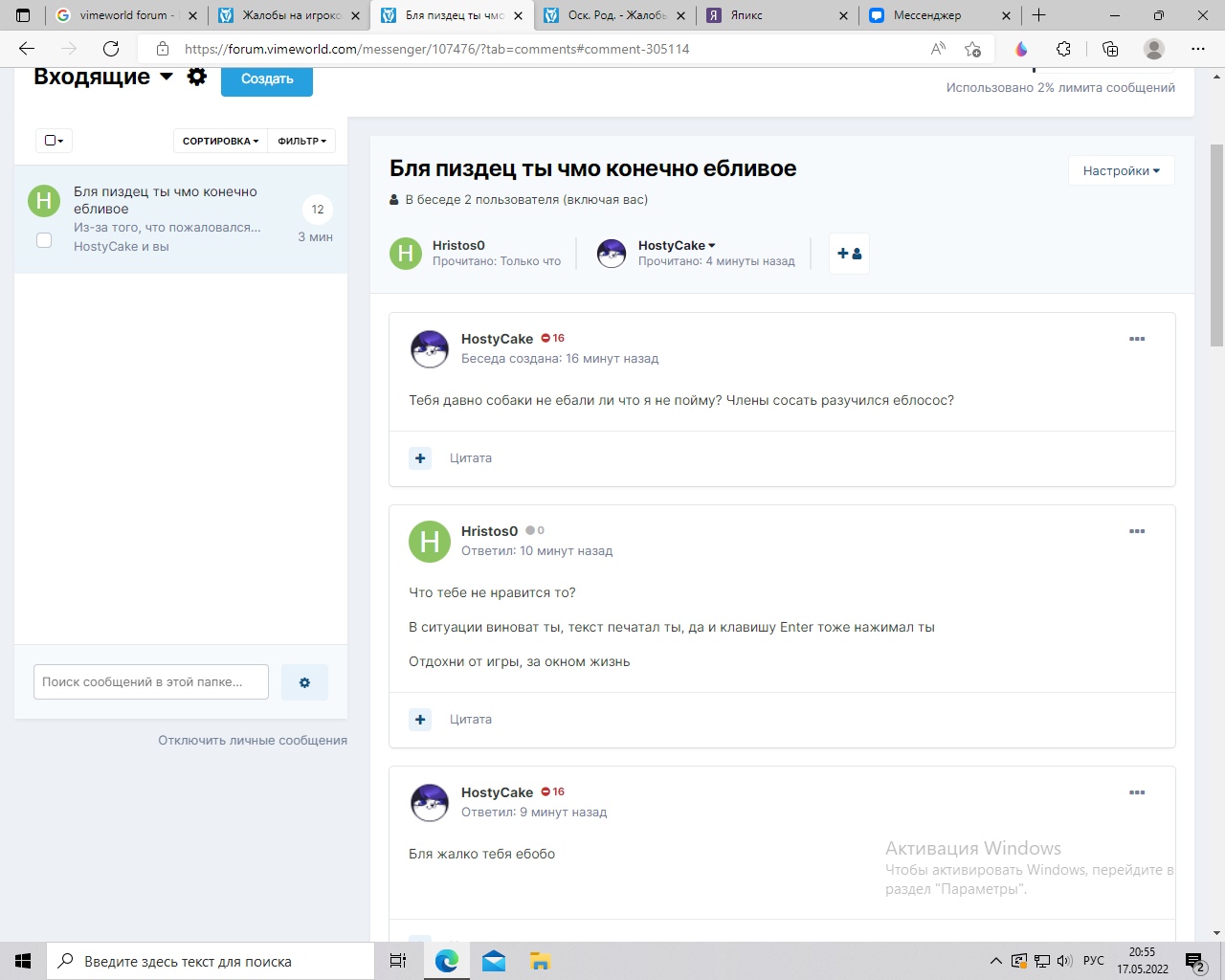1225x980 pixels.
Task: Toggle the select-all checkbox dropdown
Action: click(54, 141)
